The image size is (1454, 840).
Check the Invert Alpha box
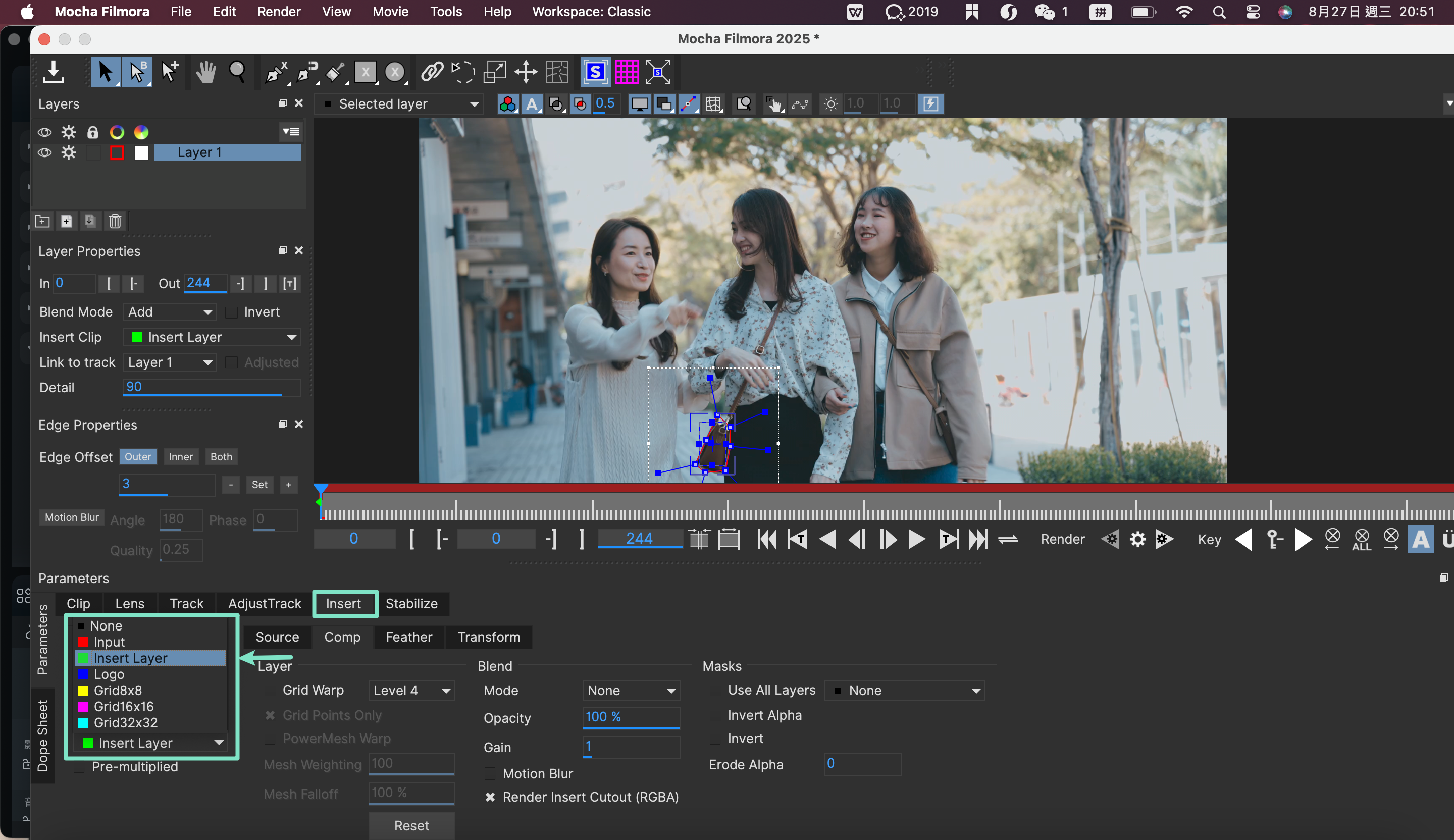[x=715, y=715]
